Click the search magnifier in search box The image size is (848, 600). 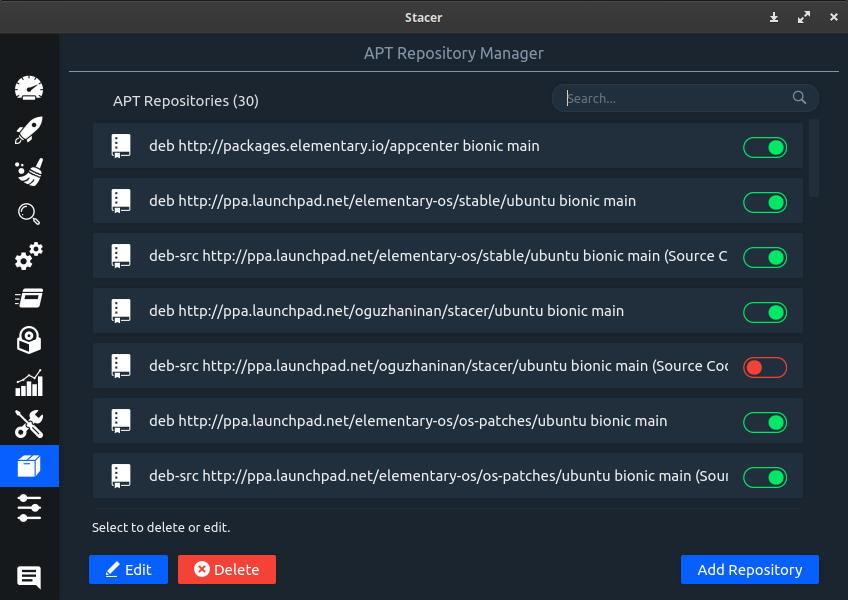(x=799, y=97)
